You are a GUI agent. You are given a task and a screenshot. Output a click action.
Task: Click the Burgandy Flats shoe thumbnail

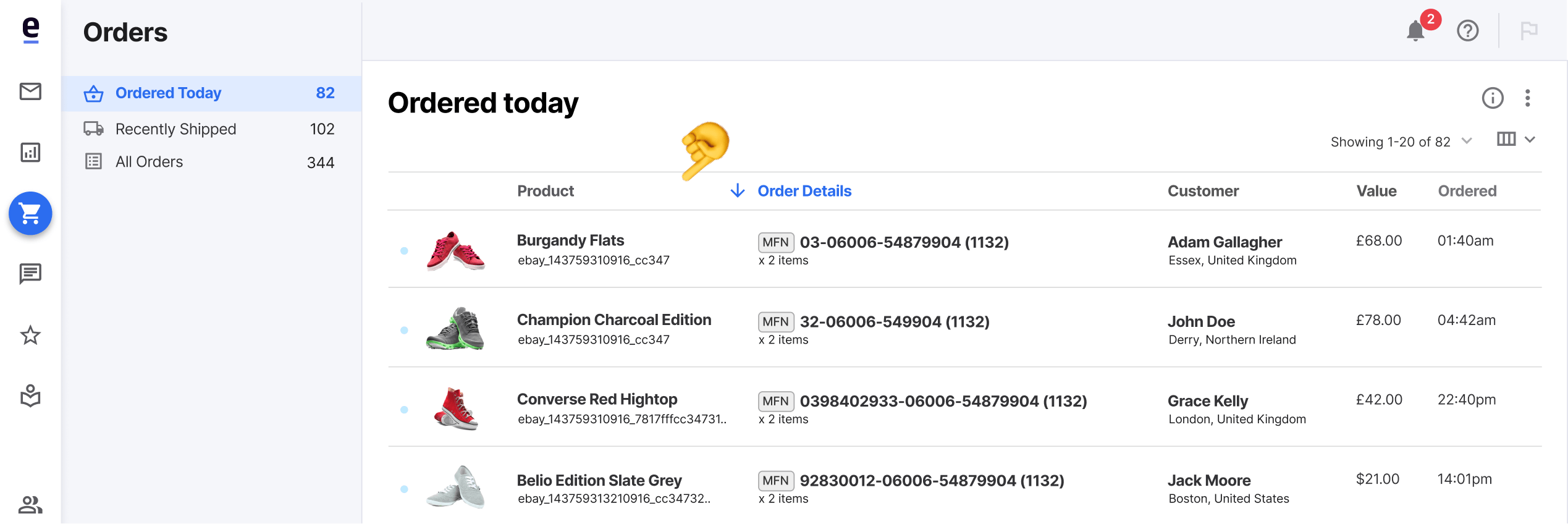(455, 251)
